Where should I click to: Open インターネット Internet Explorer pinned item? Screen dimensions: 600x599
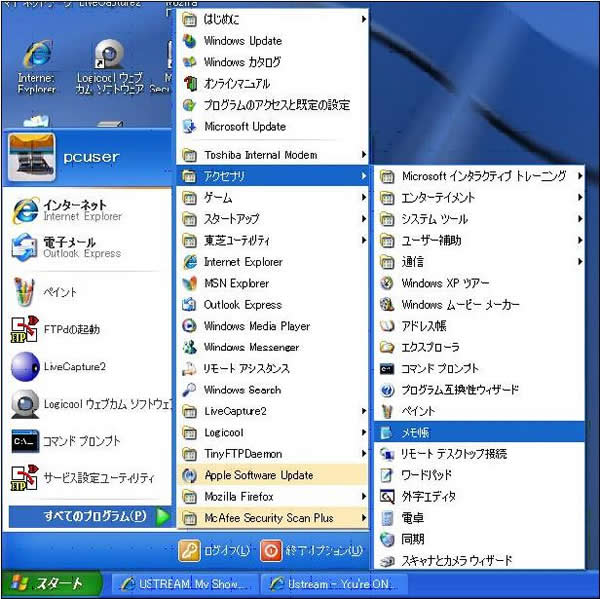coord(89,210)
